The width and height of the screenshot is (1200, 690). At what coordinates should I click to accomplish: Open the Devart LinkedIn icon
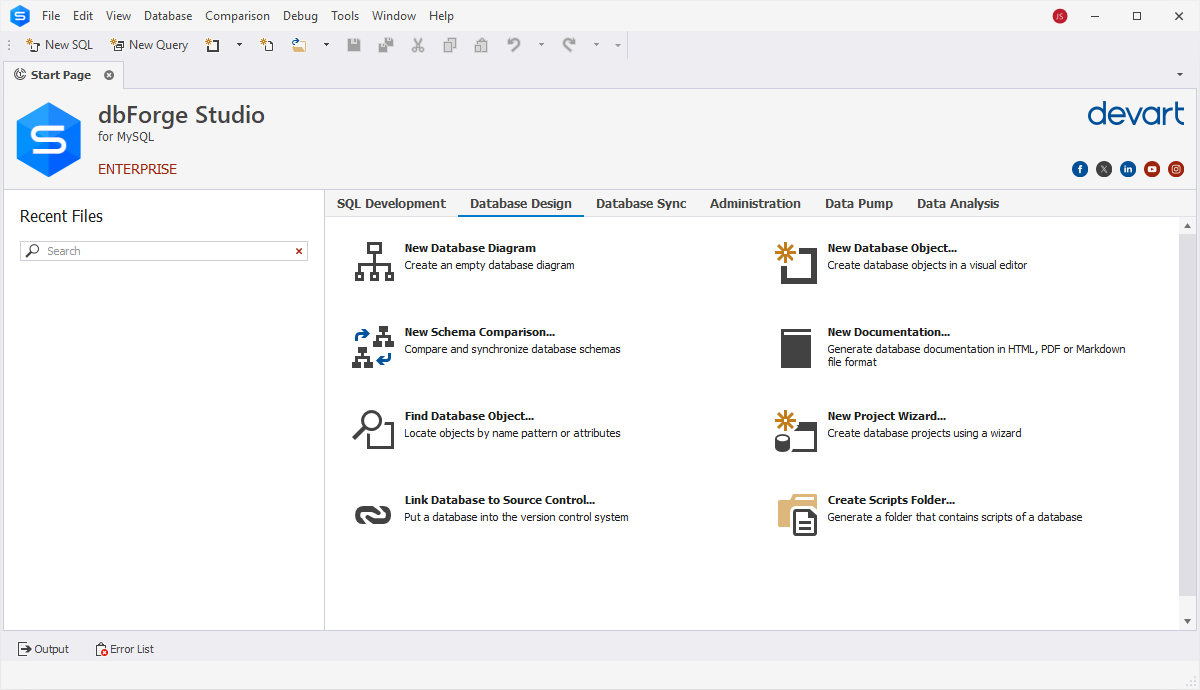[x=1128, y=169]
